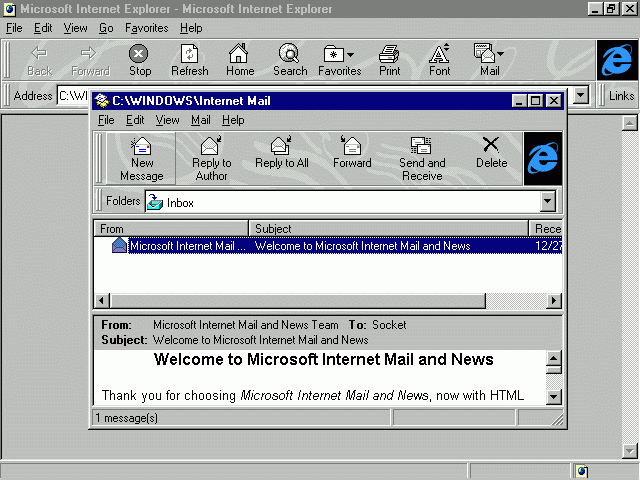This screenshot has width=640, height=480.
Task: Click Favorites folder icon in IE toolbar
Action: pos(334,53)
